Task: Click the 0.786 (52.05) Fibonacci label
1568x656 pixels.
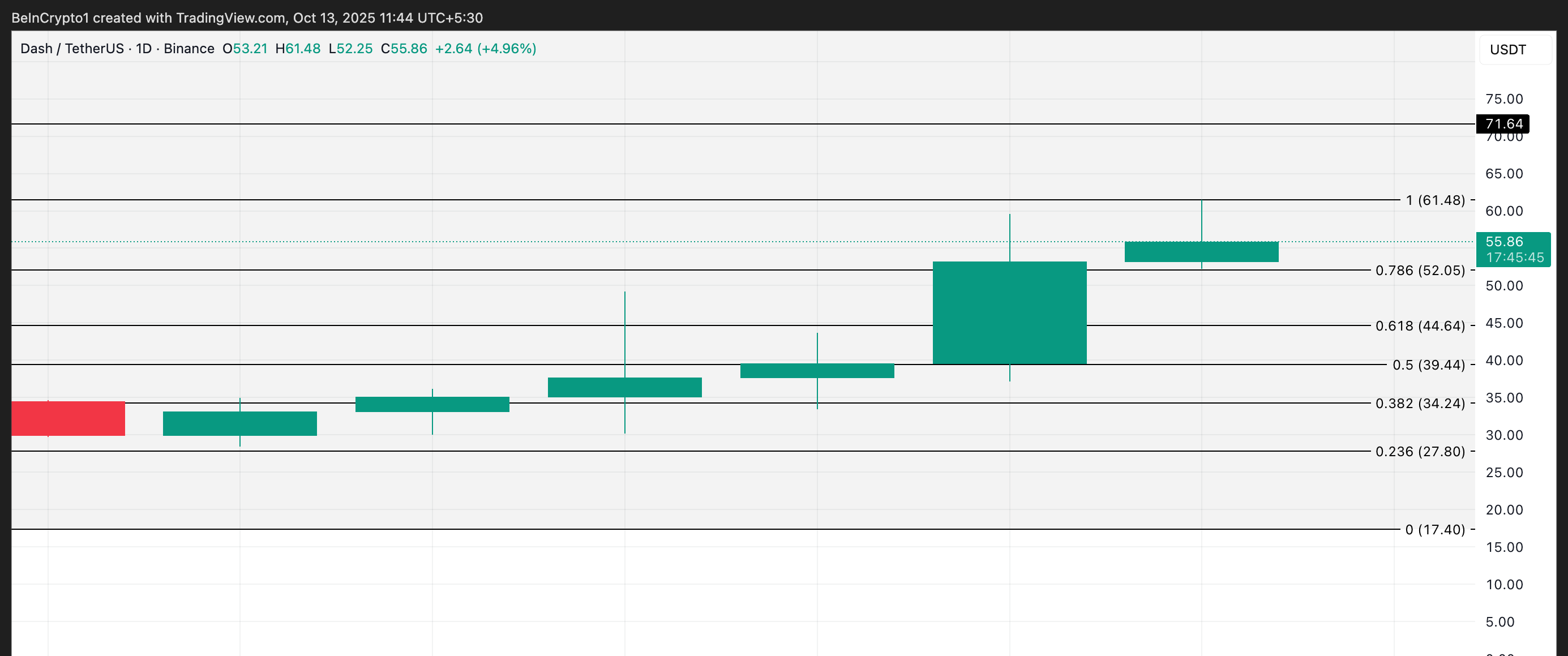Action: 1420,270
